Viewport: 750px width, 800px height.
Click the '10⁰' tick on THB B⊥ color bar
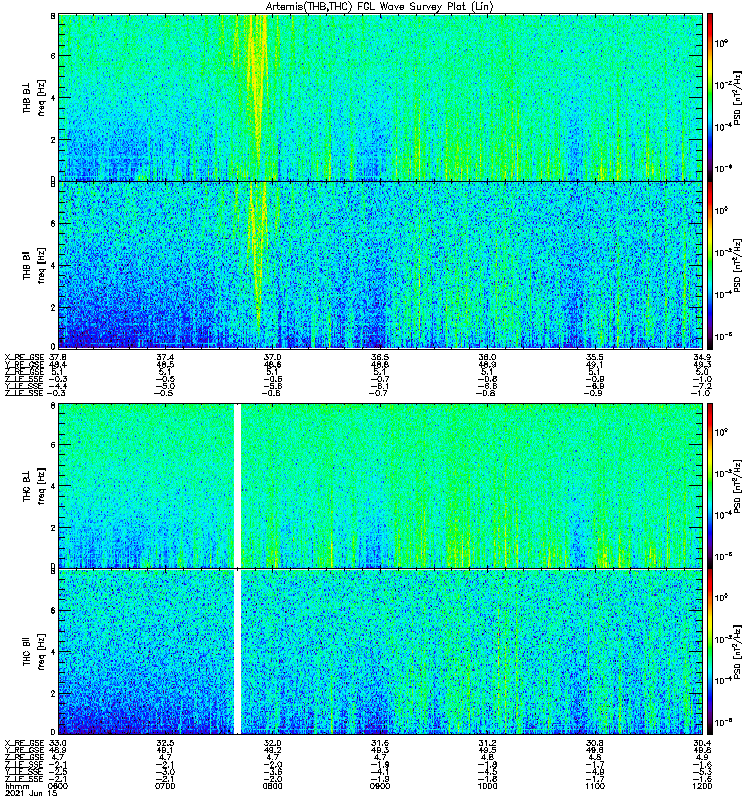pyautogui.click(x=721, y=43)
